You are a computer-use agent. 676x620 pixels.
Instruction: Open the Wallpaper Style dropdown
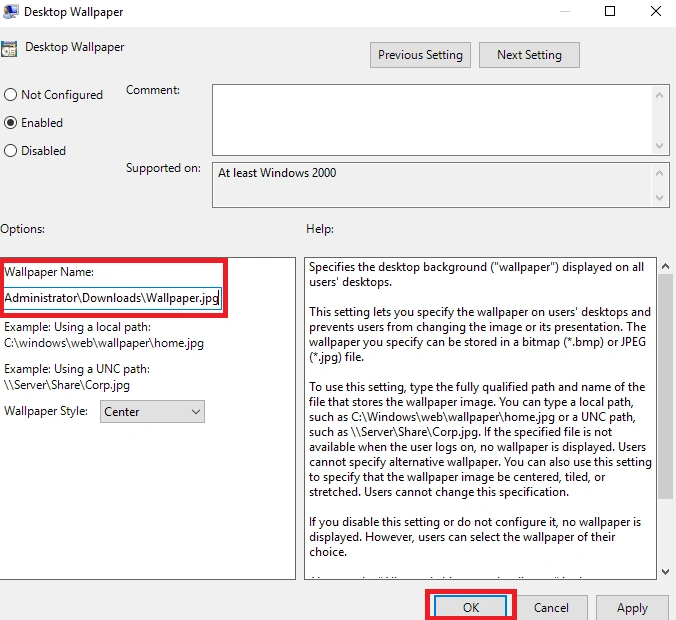coord(152,411)
